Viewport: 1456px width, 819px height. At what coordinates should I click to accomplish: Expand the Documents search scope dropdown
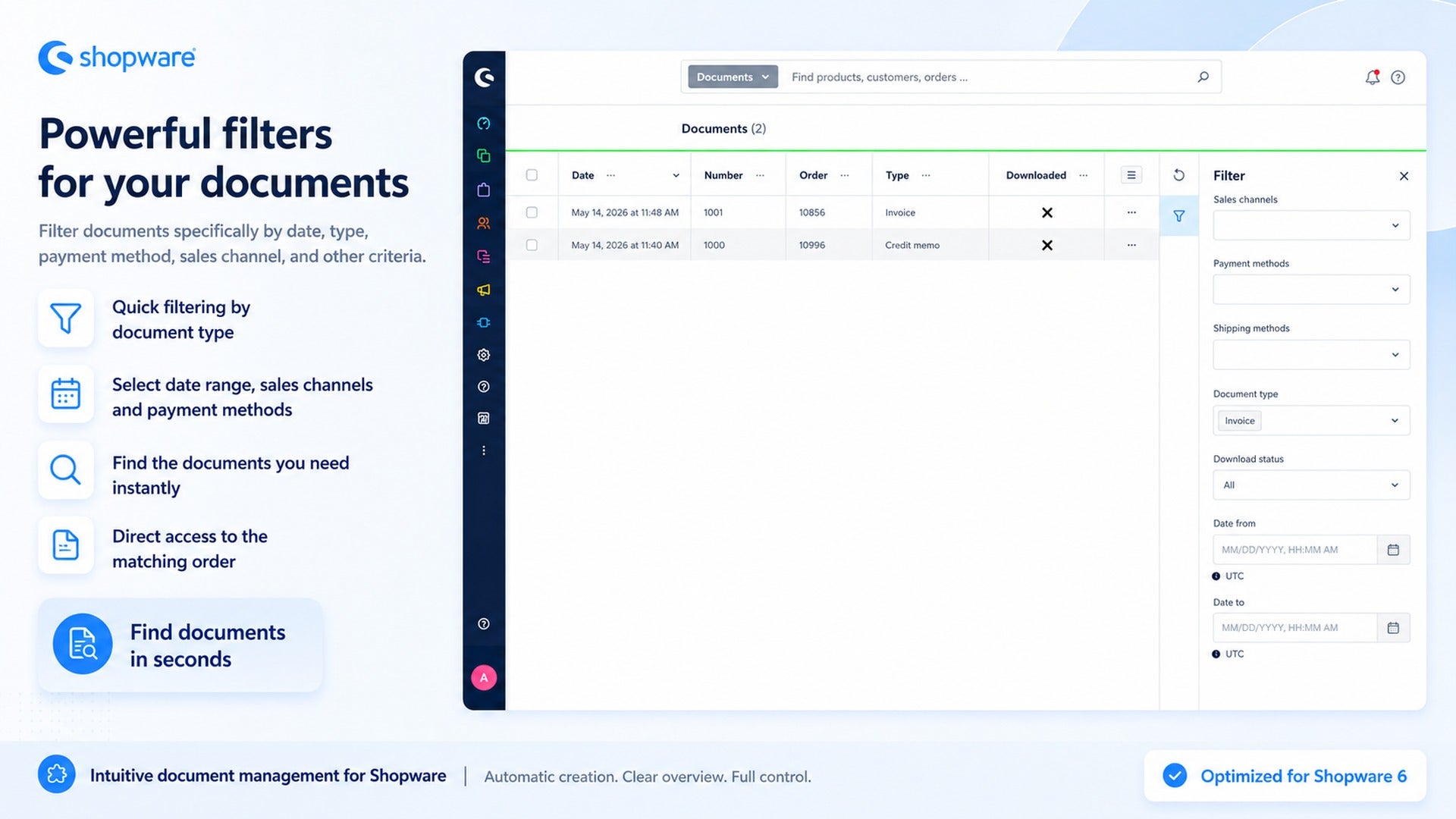tap(733, 77)
